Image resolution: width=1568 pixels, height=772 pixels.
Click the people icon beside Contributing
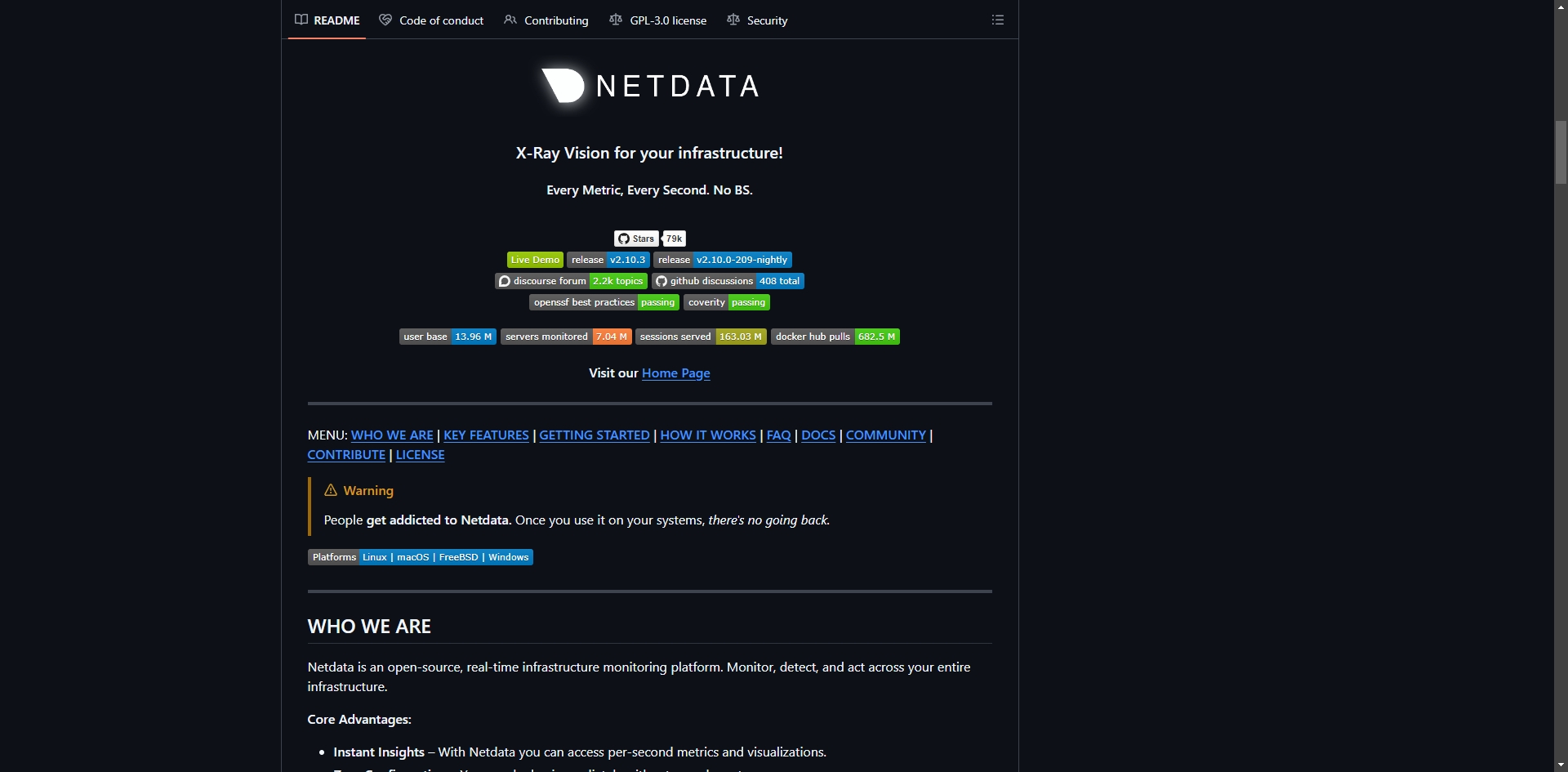tap(510, 20)
